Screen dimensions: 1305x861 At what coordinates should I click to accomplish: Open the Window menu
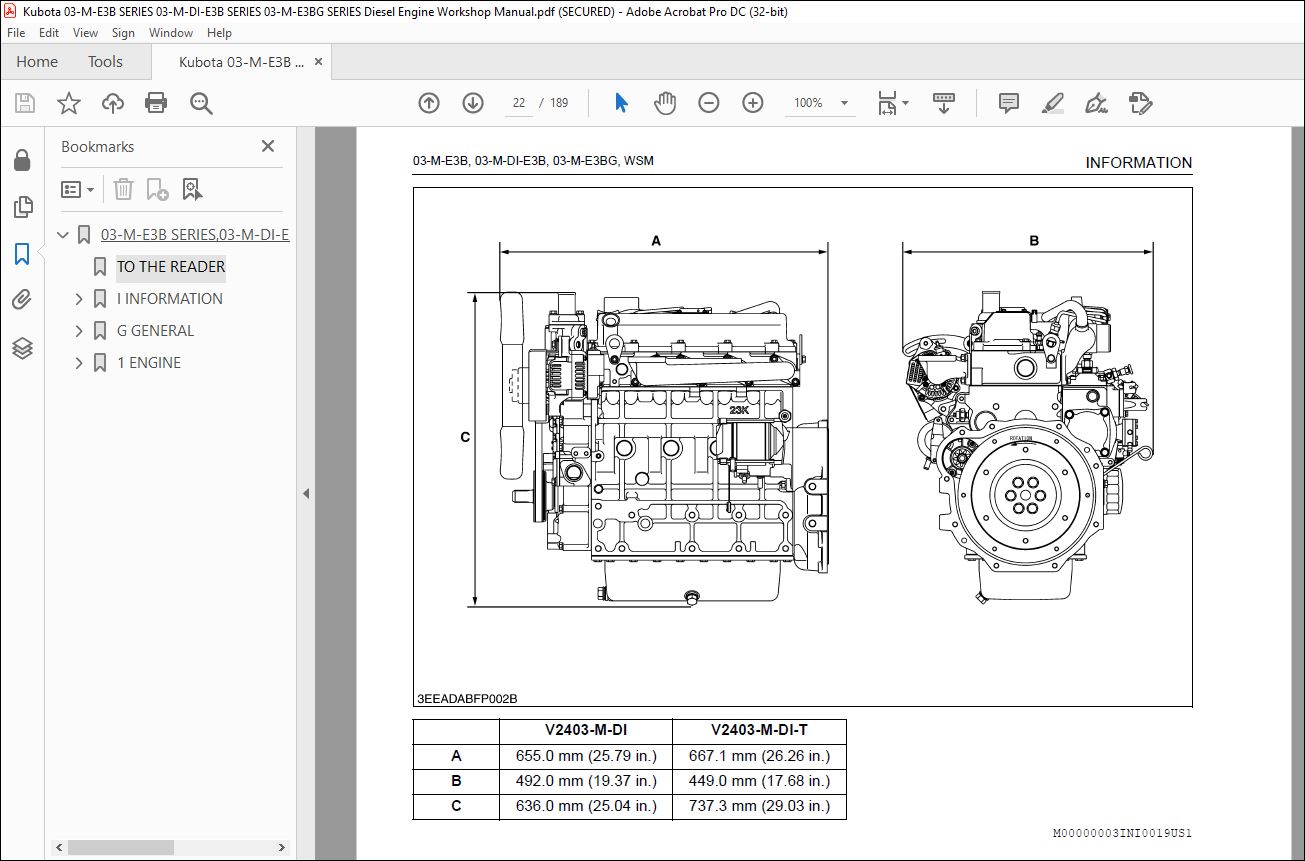171,33
